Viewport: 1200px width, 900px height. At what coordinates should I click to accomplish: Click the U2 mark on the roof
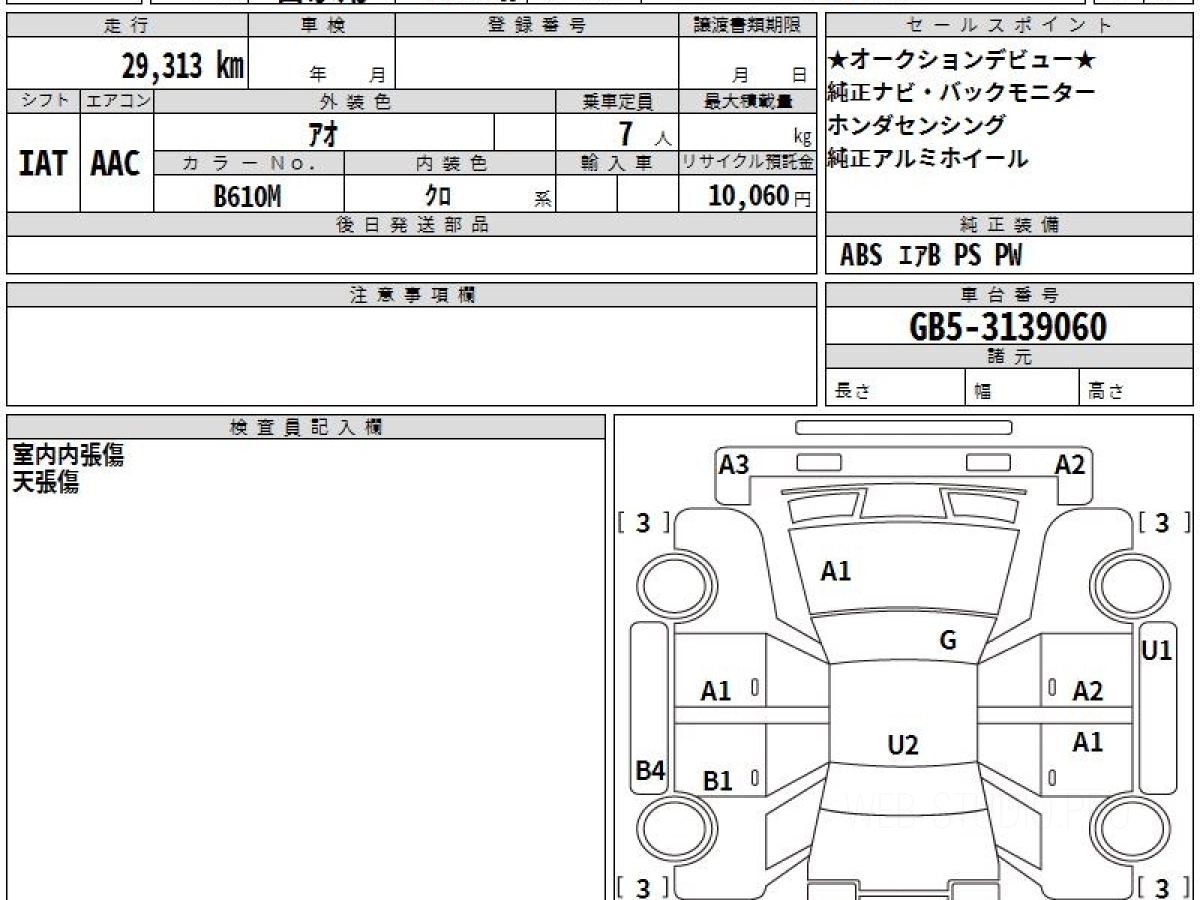point(902,745)
